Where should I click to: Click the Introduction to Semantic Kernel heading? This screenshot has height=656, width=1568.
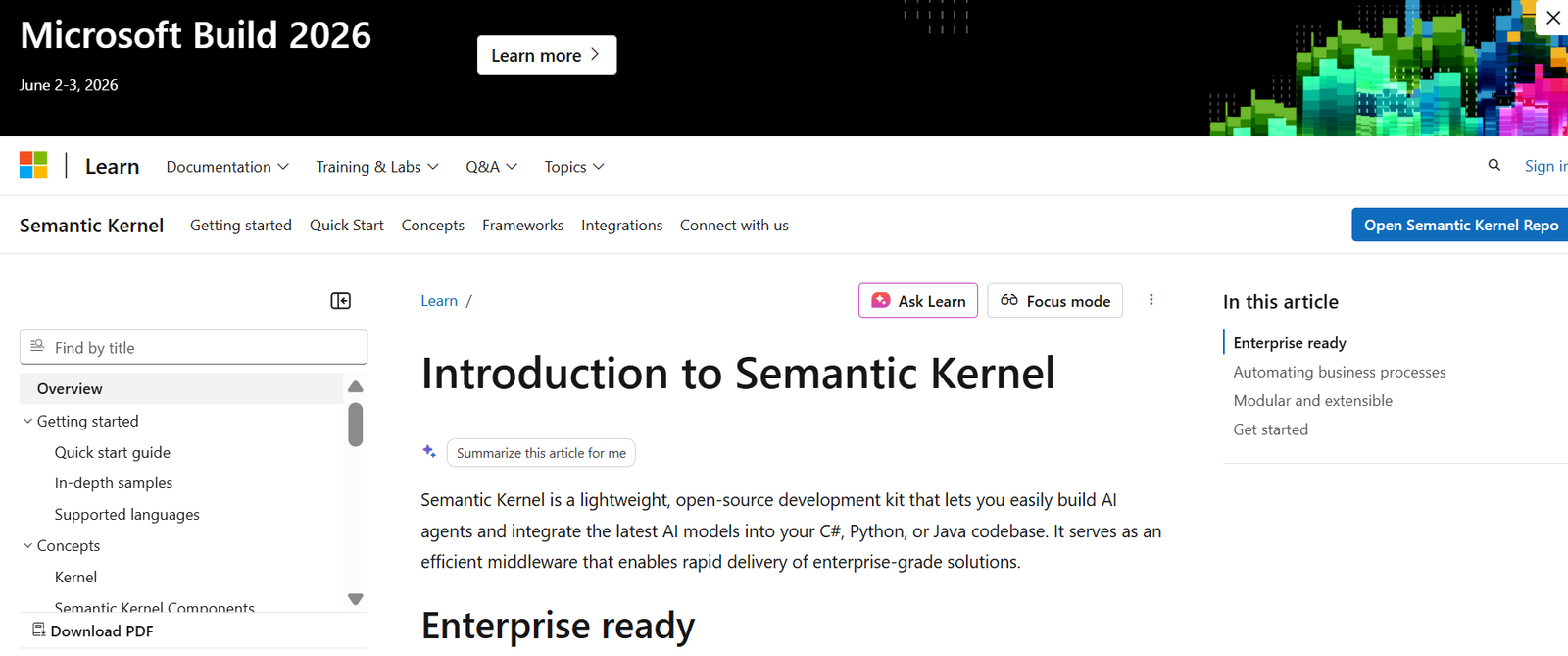click(x=738, y=374)
